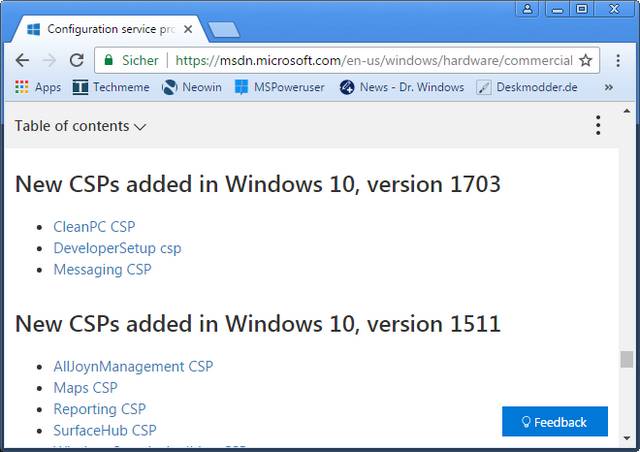
Task: Open the AllJoynManagement CSP link
Action: pyautogui.click(x=133, y=366)
